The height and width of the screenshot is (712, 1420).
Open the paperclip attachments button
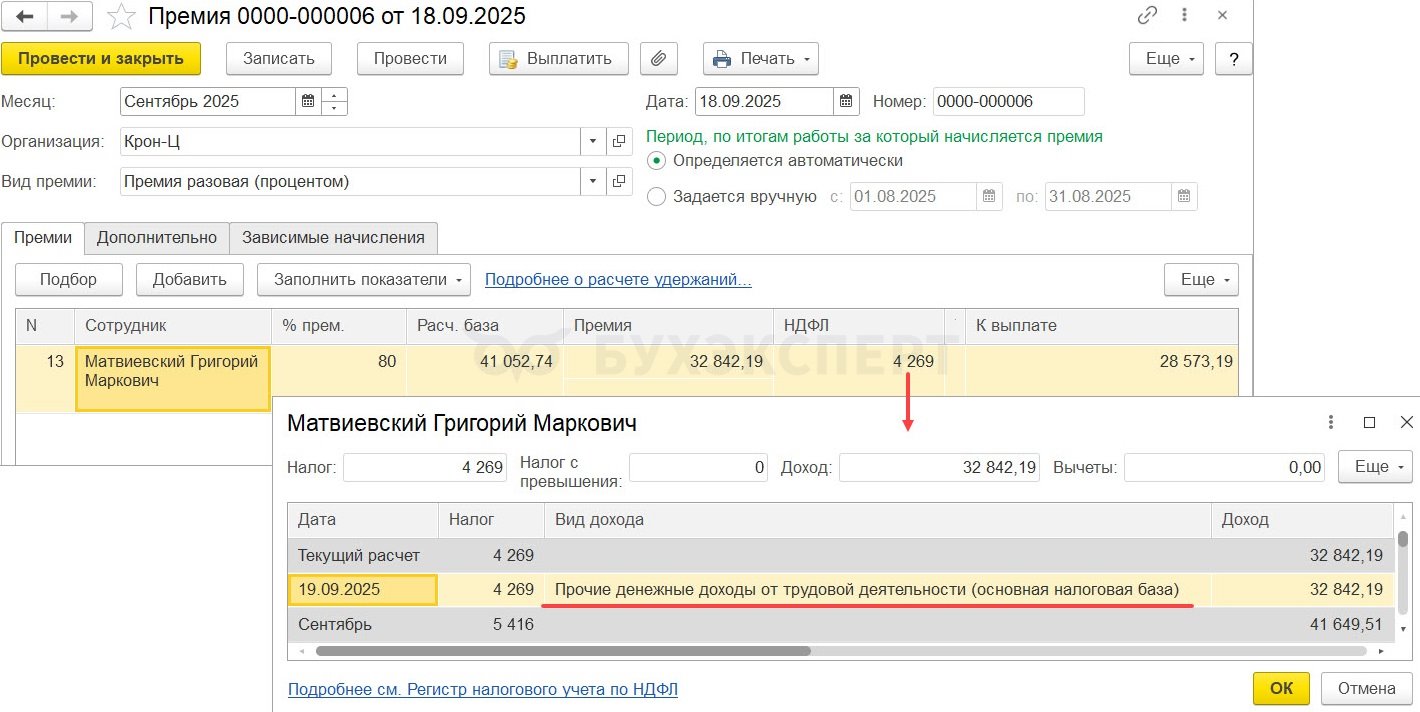pyautogui.click(x=658, y=59)
